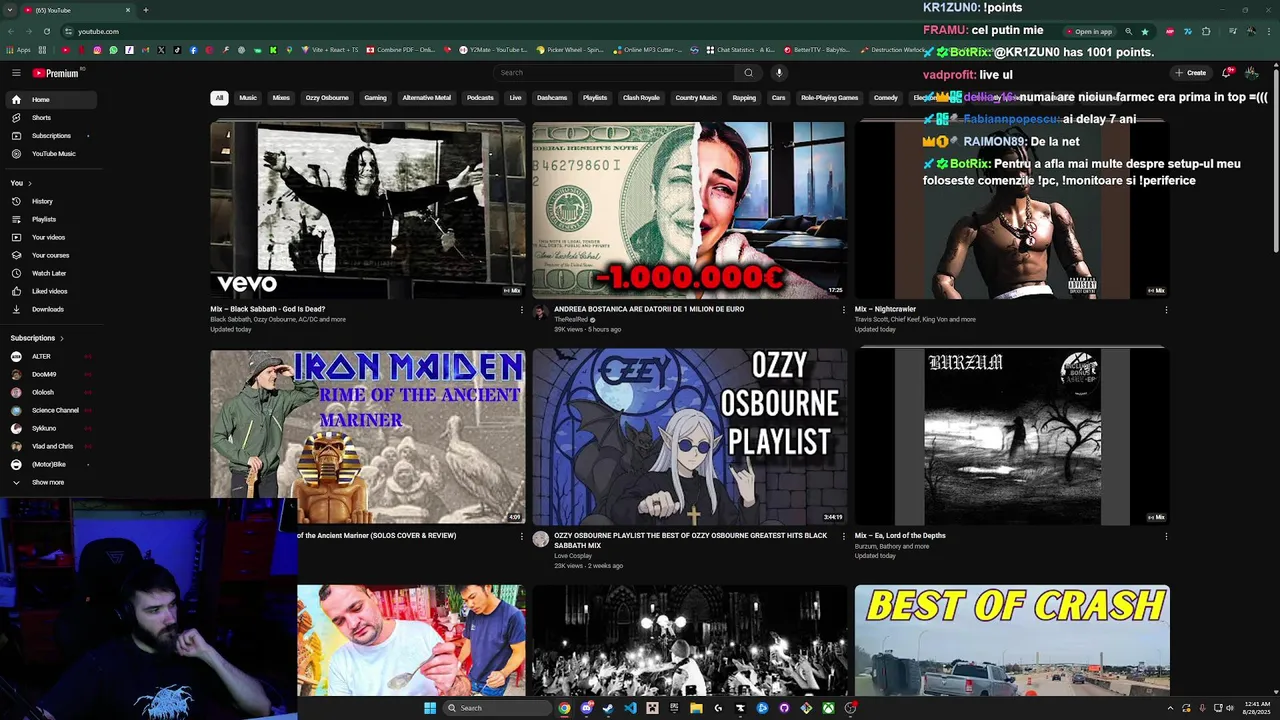This screenshot has width=1280, height=720.
Task: Select the Ozzy Osbourne filter chip
Action: click(327, 98)
